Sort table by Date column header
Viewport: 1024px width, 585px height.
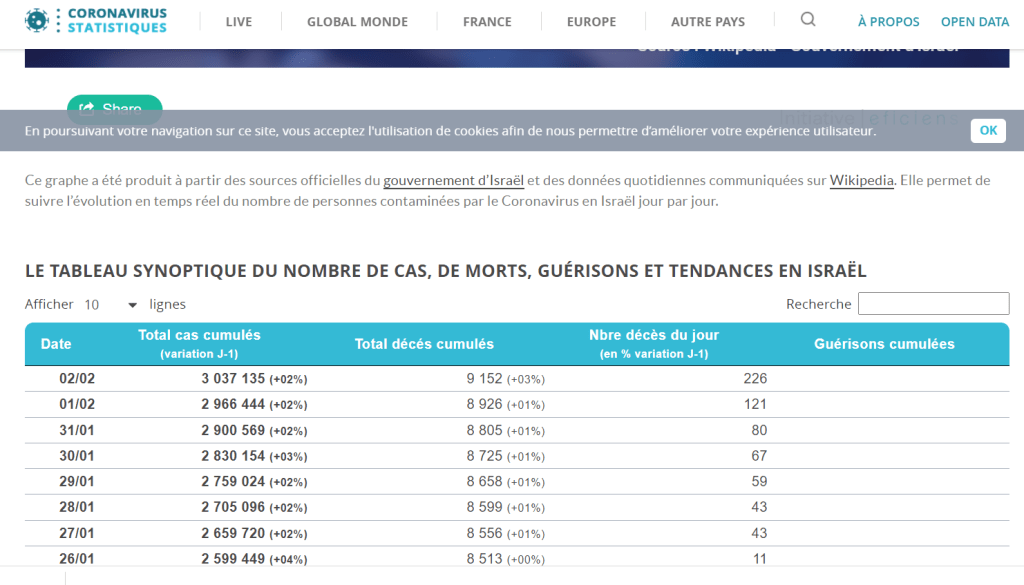[x=56, y=344]
